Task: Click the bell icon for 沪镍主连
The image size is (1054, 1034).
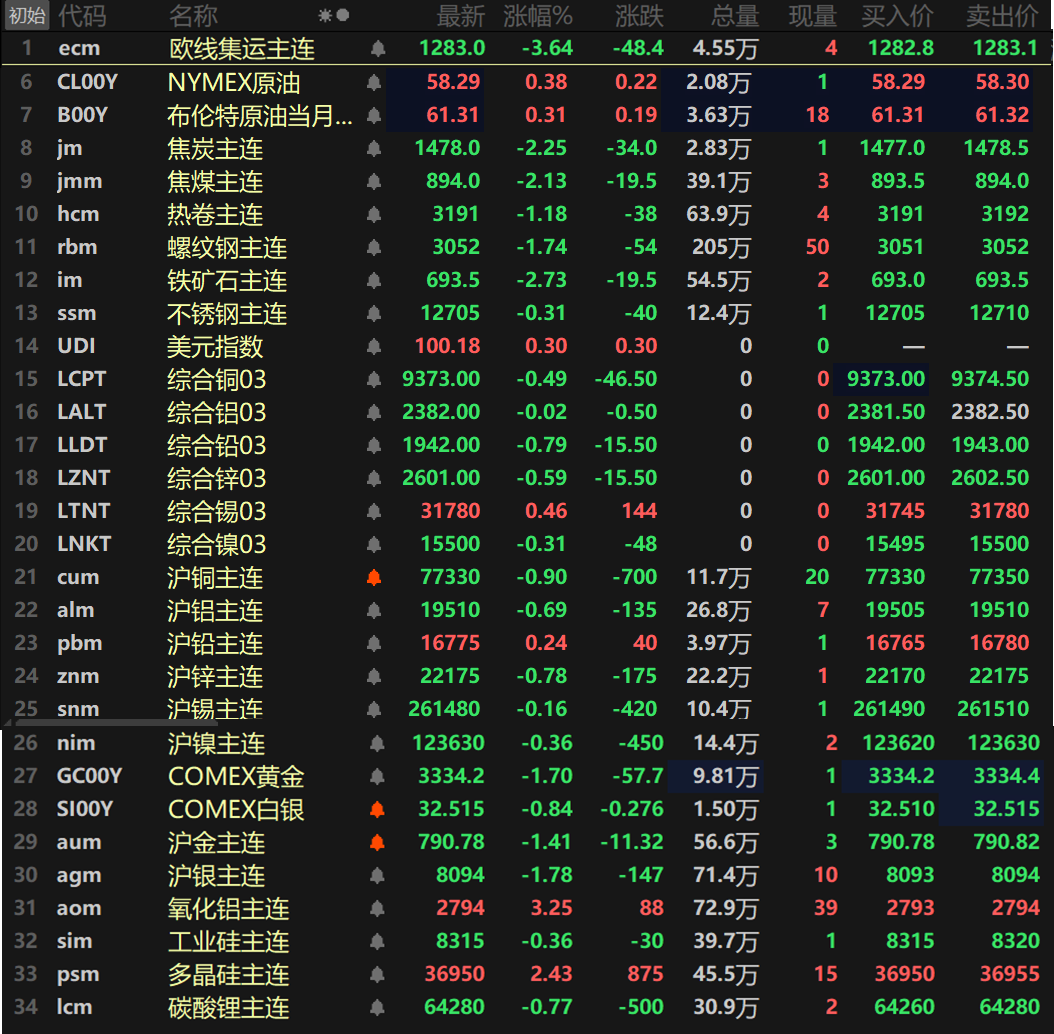Action: [x=378, y=743]
